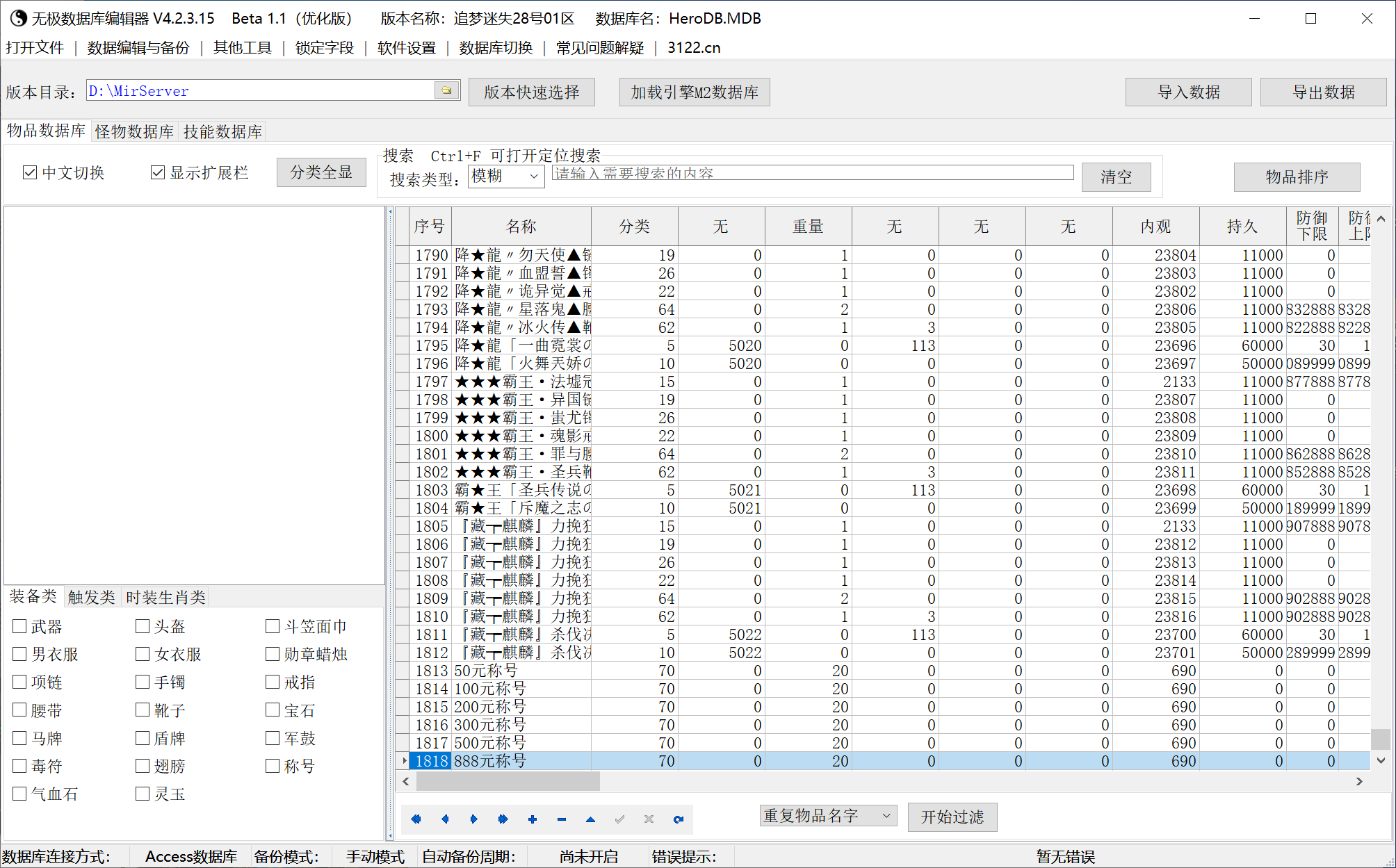Open the 搜索类型 模糊 dropdown
This screenshot has height=868, width=1396.
coord(506,176)
